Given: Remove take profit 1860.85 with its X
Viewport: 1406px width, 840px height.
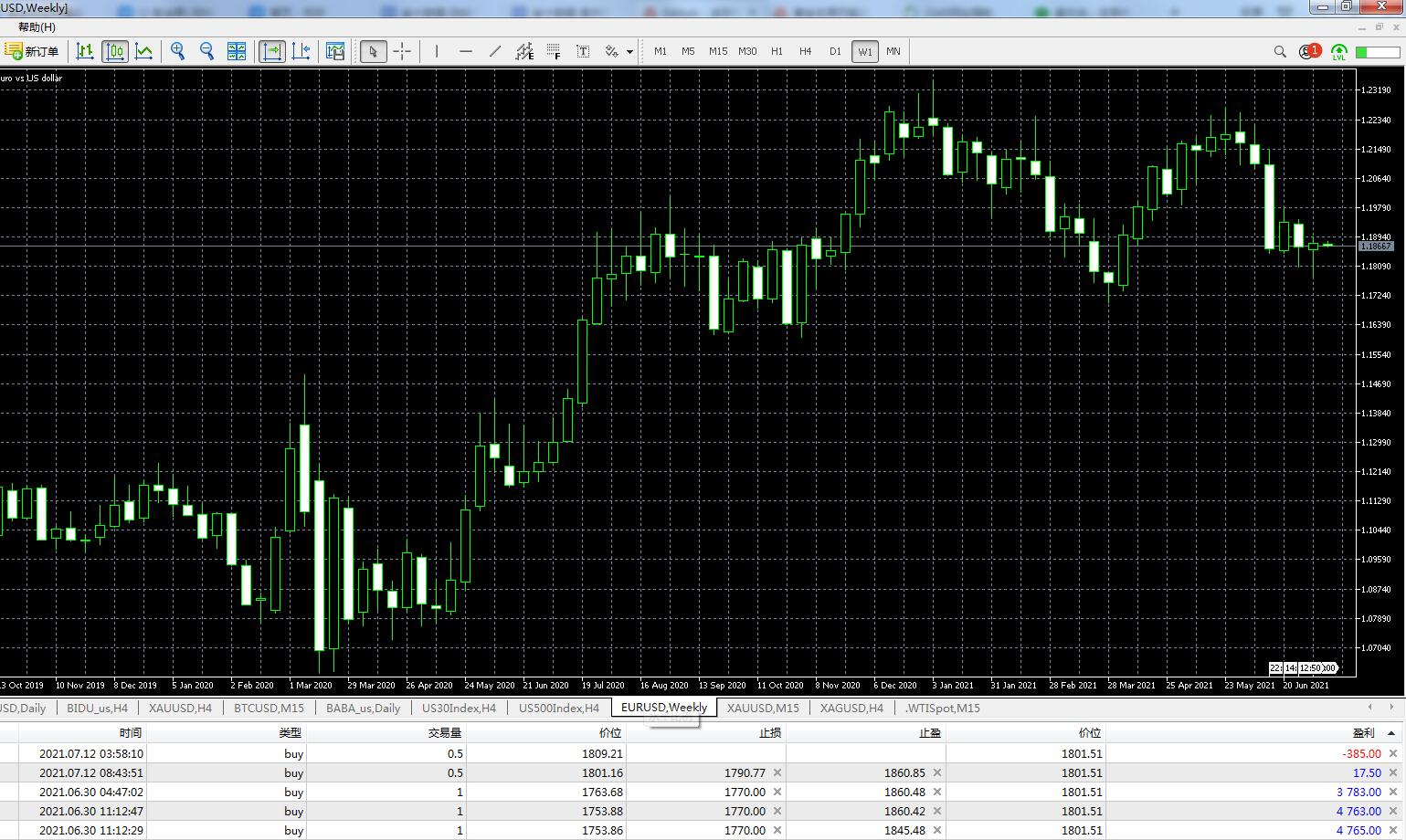Looking at the screenshot, I should [x=937, y=772].
